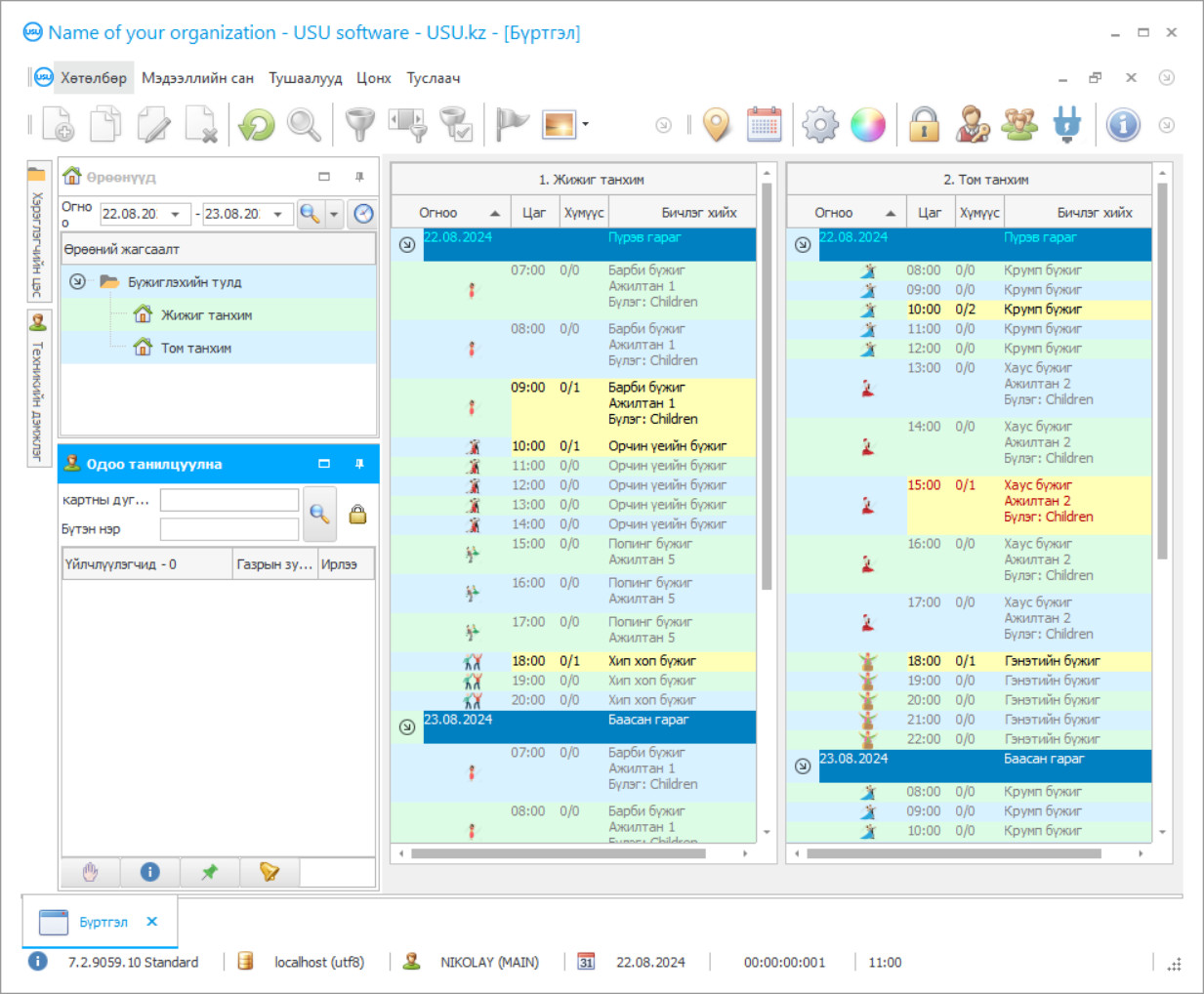Click the yellow tag button below client list

[x=270, y=872]
